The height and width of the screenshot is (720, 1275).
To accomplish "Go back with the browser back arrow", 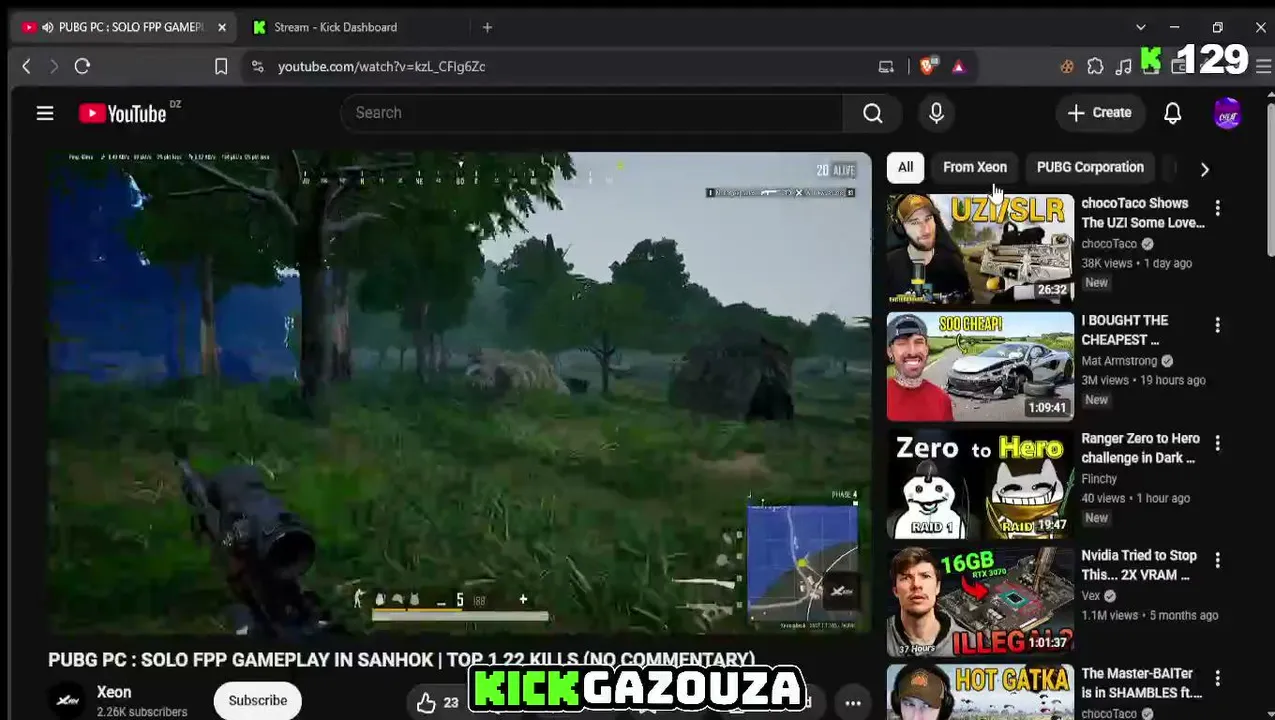I will (27, 66).
